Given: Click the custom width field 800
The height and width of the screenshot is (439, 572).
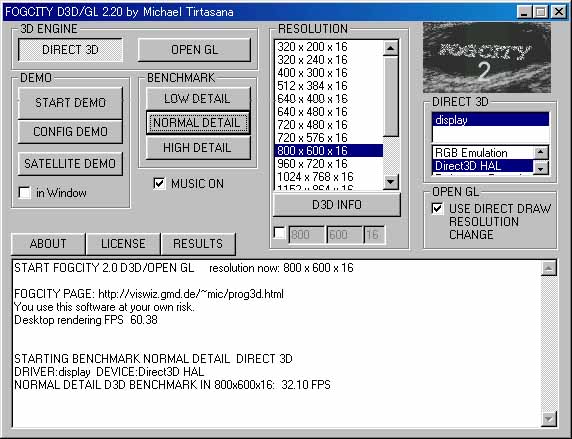Looking at the screenshot, I should click(306, 235).
